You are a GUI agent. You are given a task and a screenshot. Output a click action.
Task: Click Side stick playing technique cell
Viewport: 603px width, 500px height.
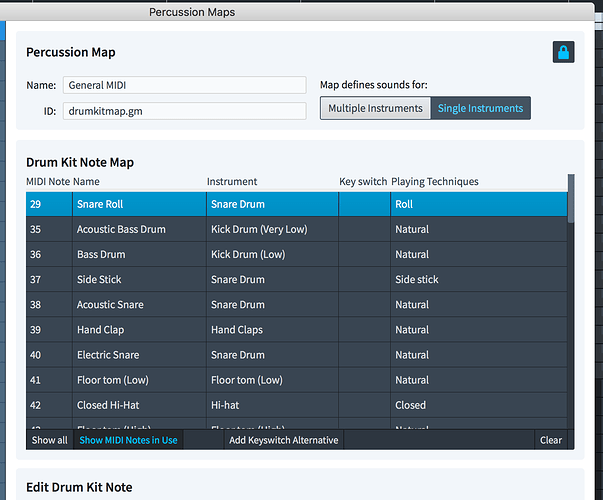479,279
